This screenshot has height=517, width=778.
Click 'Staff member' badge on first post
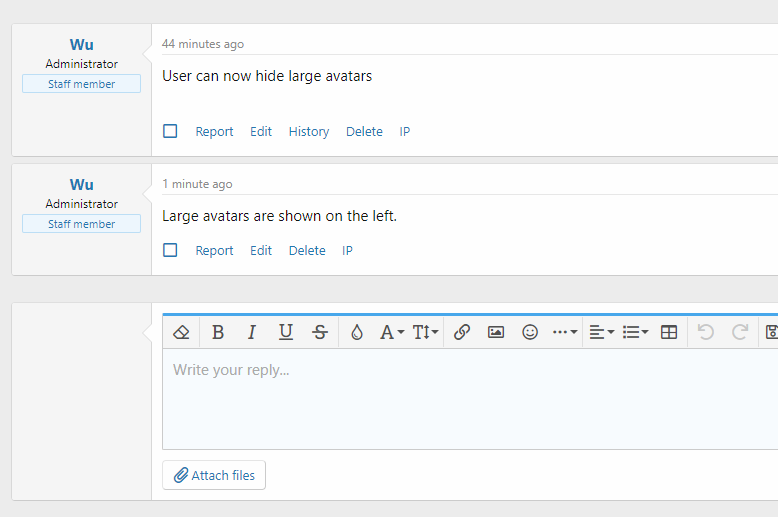point(81,84)
